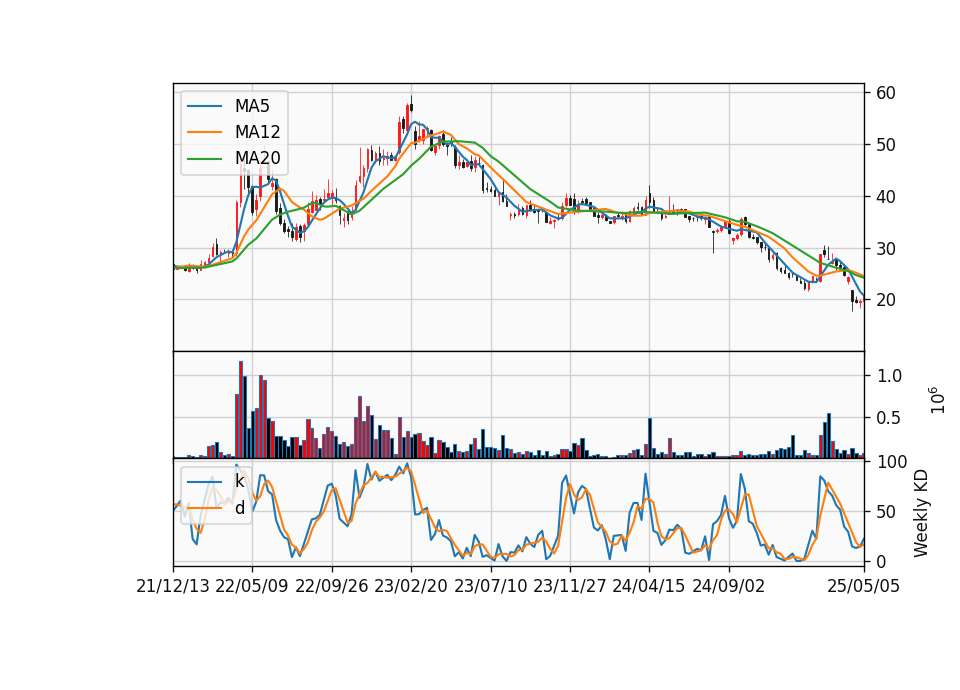Click the volume axis value 0.5
Viewport: 960px width, 690px height.
889,418
